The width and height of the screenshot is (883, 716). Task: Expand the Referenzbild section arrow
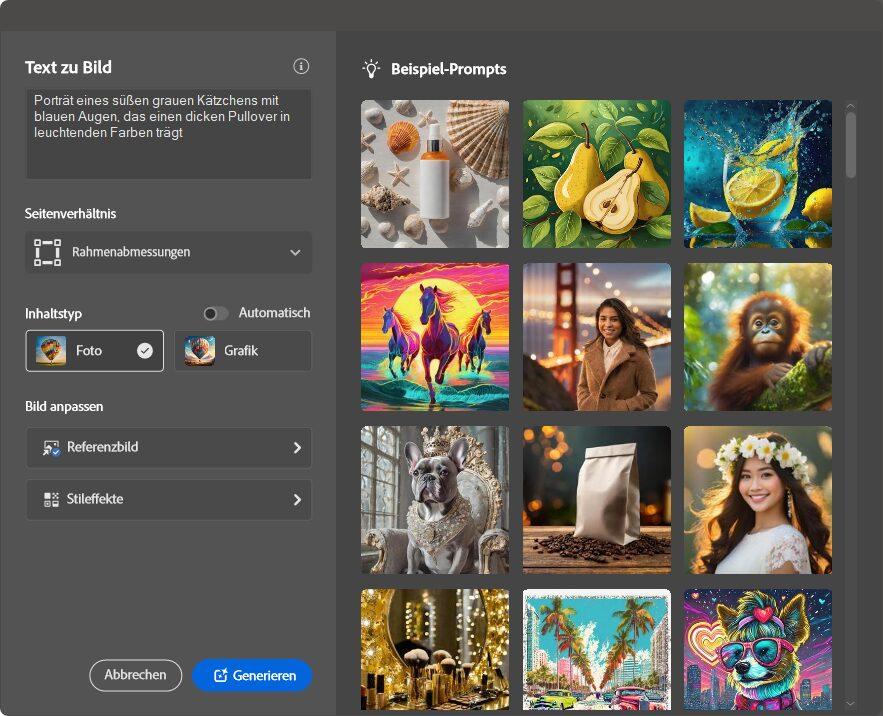coord(297,448)
